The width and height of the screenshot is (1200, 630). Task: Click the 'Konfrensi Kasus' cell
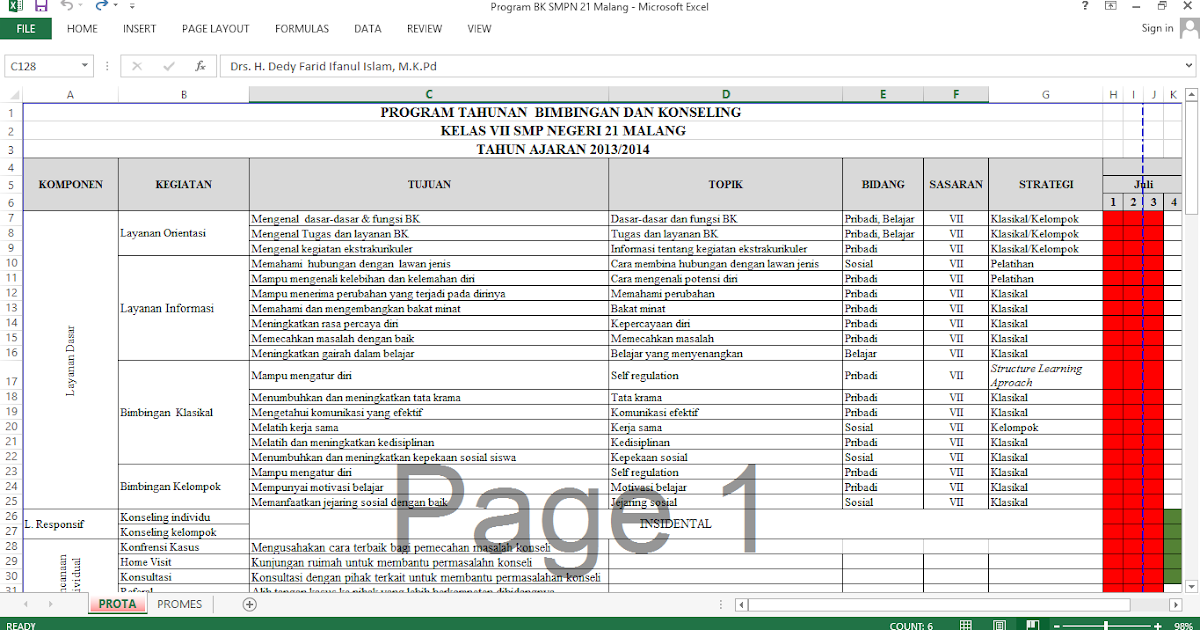click(184, 548)
